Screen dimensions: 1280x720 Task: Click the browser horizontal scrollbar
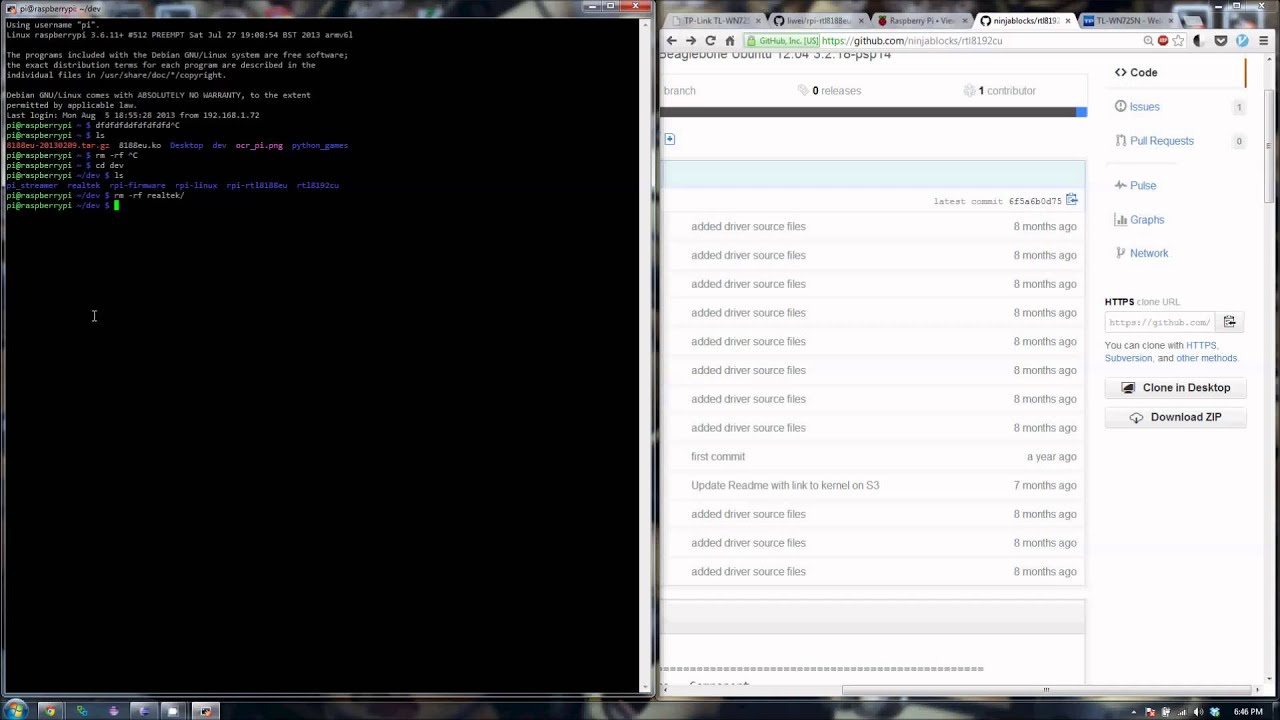pyautogui.click(x=1046, y=690)
